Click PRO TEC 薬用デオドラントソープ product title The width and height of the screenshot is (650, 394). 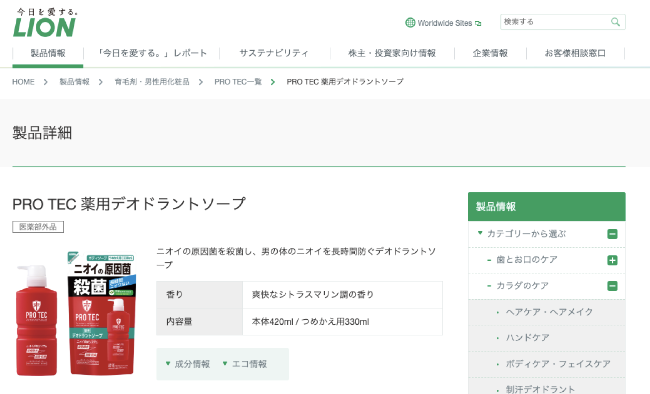tap(129, 204)
